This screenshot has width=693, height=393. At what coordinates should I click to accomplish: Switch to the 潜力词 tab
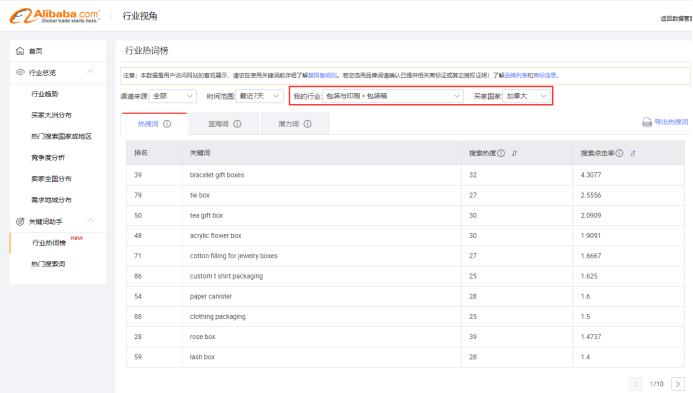pyautogui.click(x=295, y=124)
